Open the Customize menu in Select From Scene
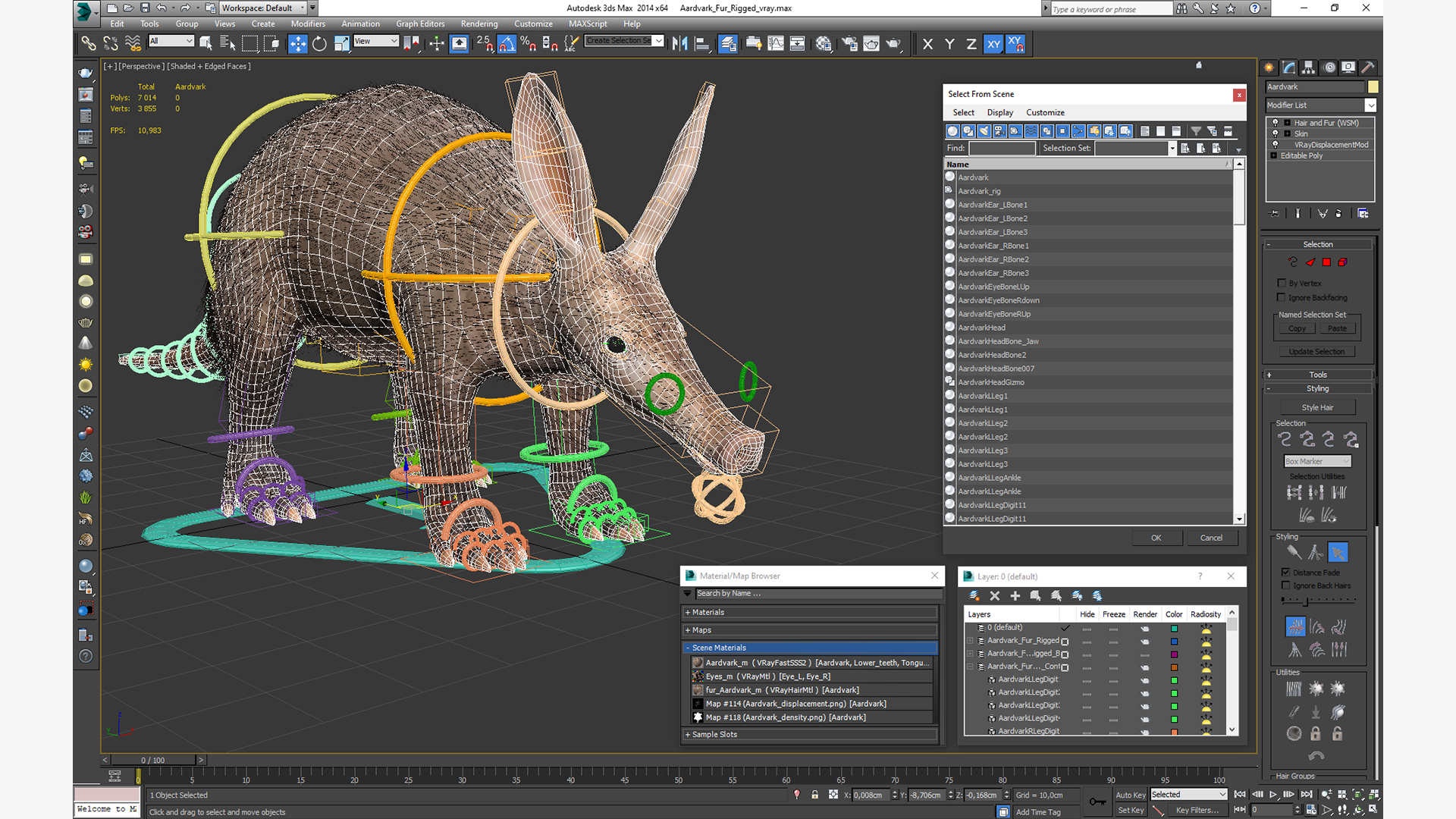Viewport: 1456px width, 819px height. tap(1045, 112)
